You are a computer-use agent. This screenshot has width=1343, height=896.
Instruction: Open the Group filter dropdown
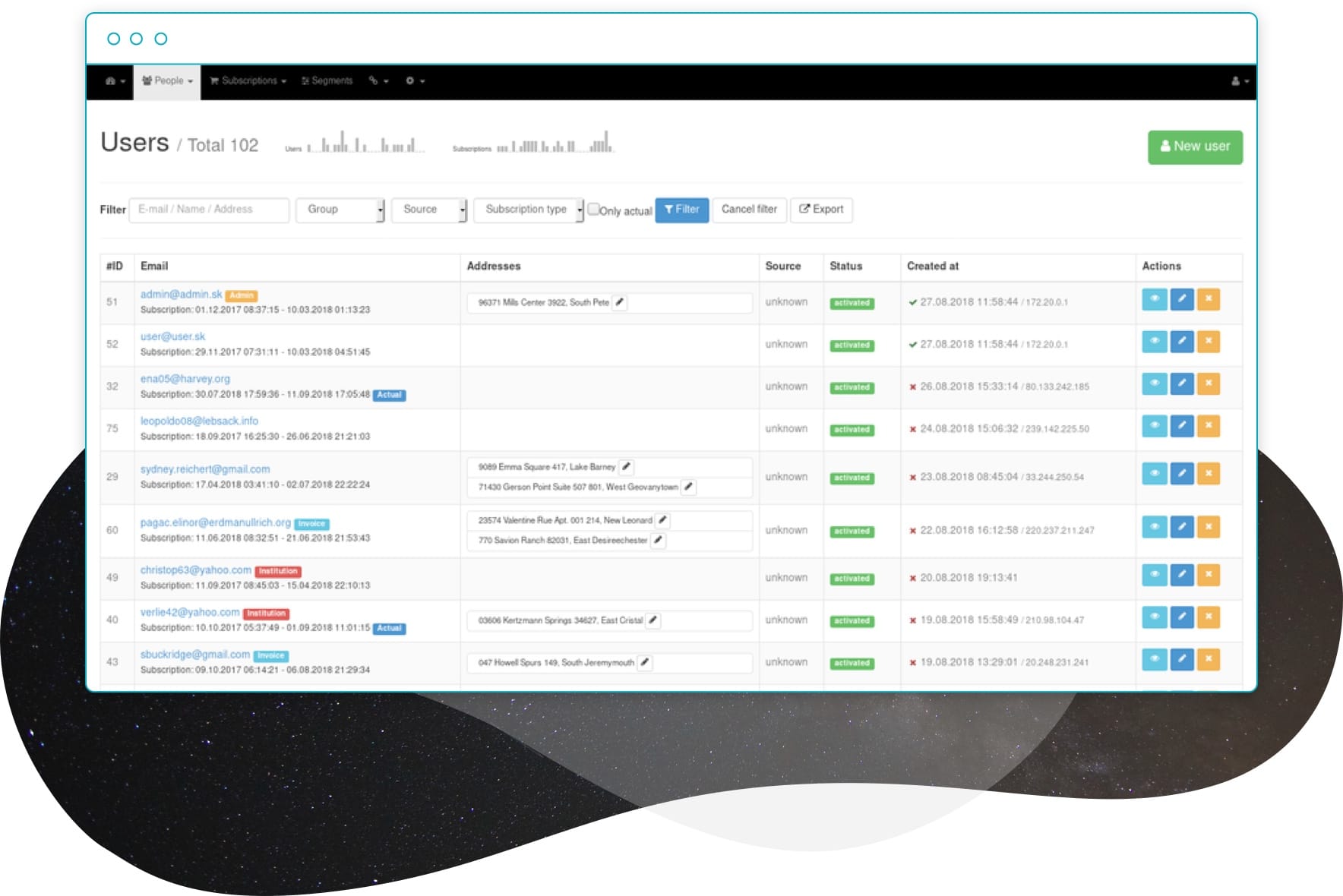(x=340, y=210)
